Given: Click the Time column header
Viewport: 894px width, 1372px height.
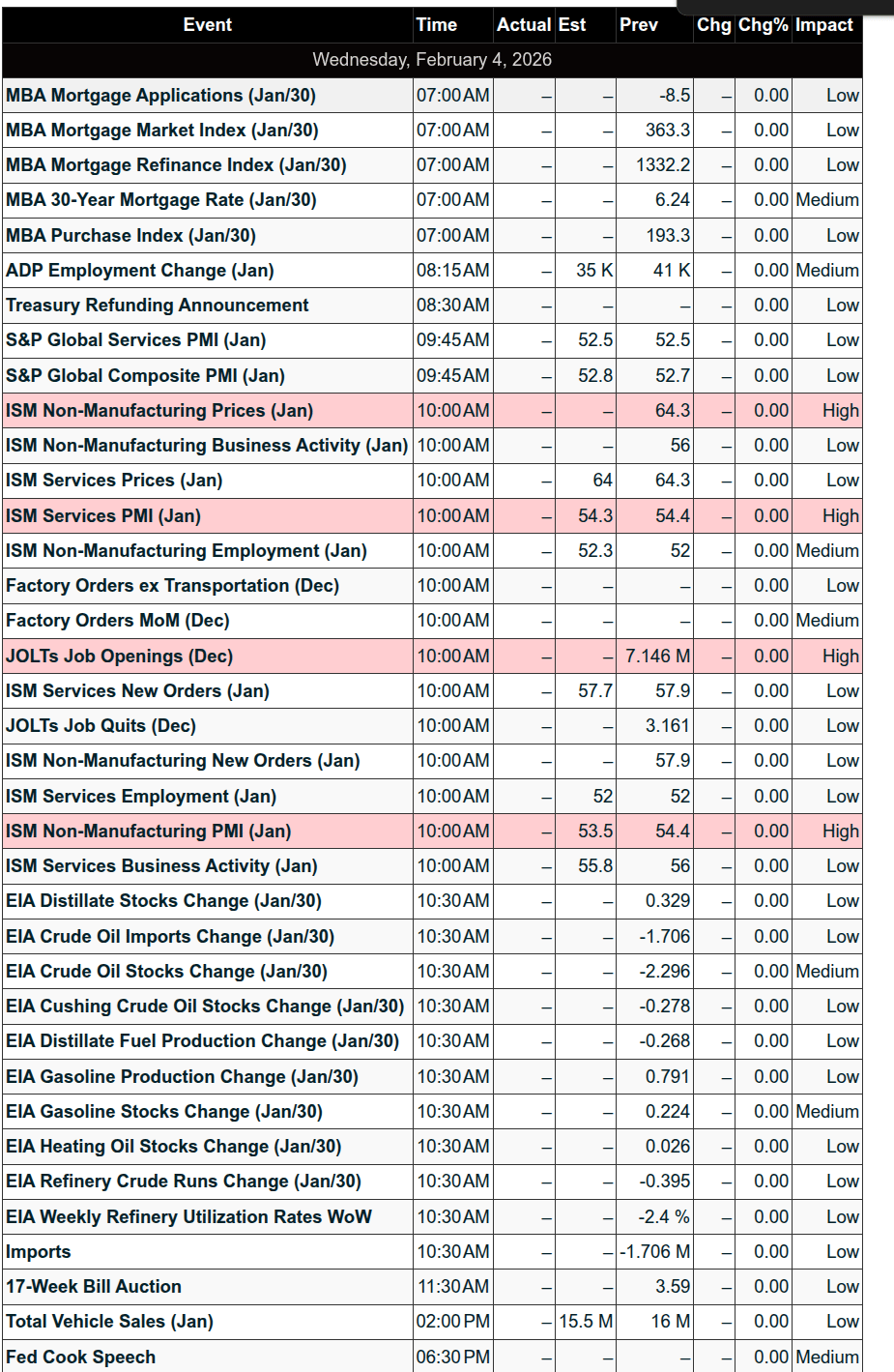Looking at the screenshot, I should point(437,25).
